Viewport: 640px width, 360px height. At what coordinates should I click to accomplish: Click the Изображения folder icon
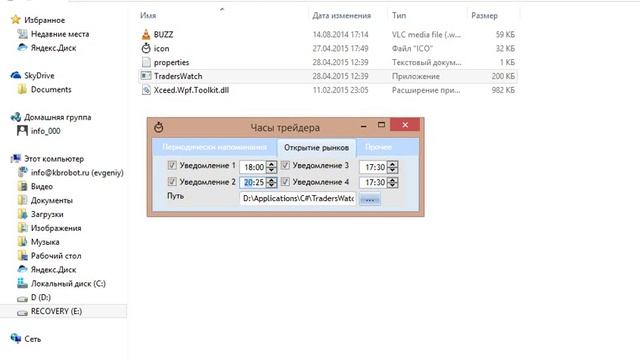click(22, 228)
